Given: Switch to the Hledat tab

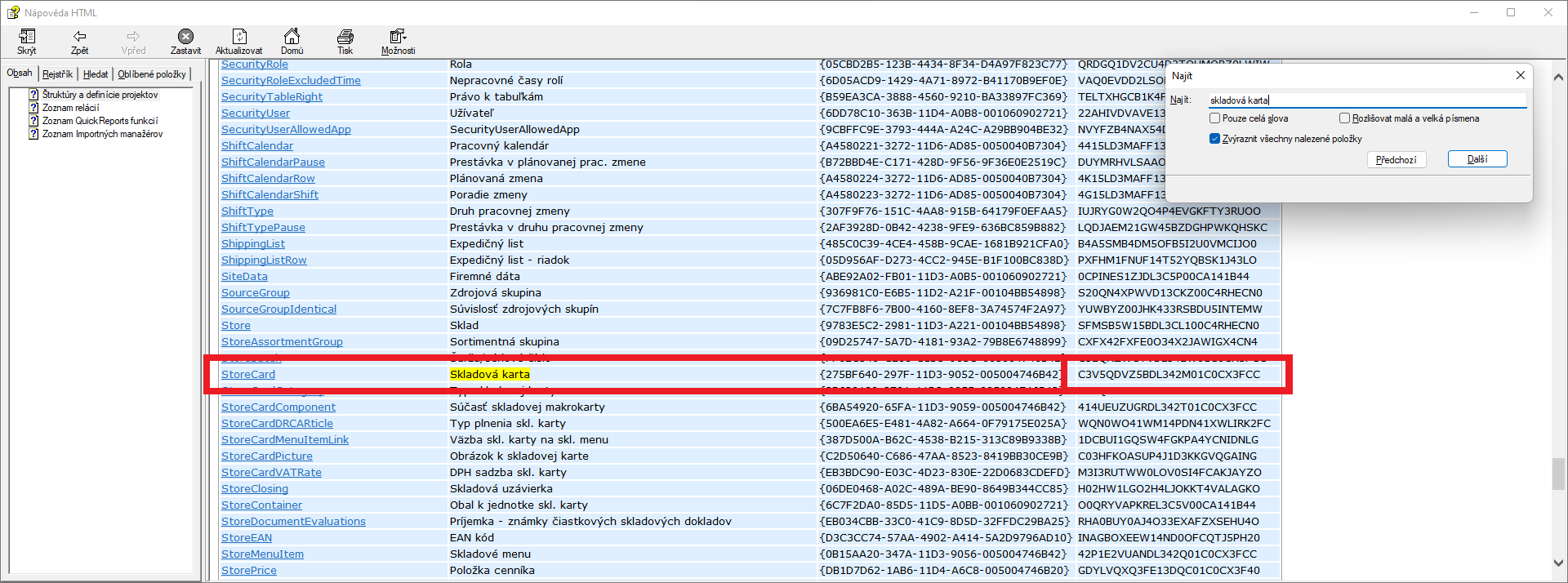Looking at the screenshot, I should pyautogui.click(x=96, y=74).
